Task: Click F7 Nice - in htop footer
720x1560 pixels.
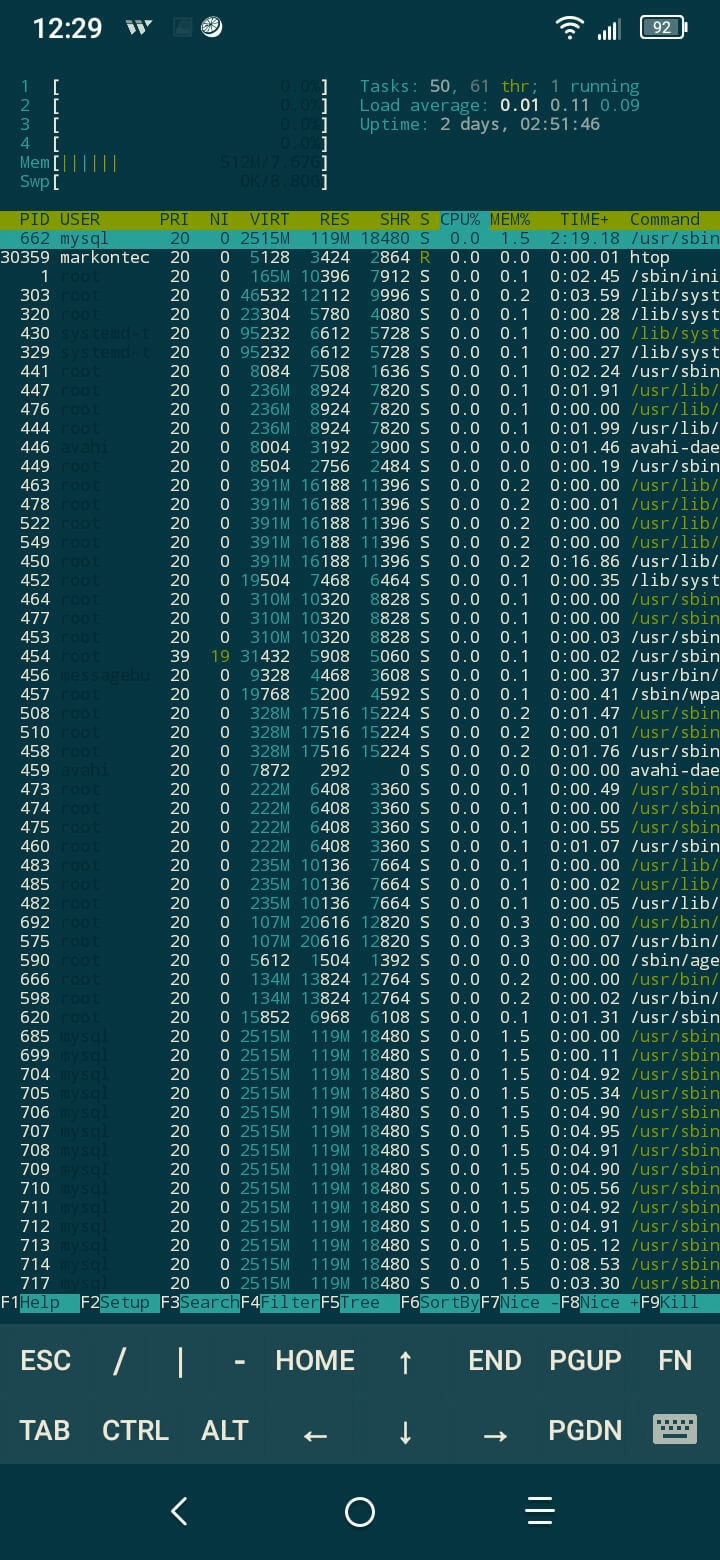Action: pos(520,1303)
